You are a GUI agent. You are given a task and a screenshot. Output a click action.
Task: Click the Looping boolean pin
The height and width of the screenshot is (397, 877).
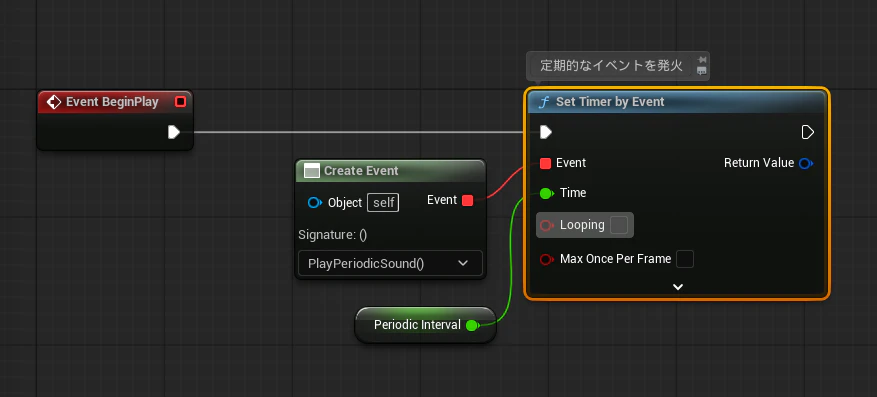click(x=546, y=225)
